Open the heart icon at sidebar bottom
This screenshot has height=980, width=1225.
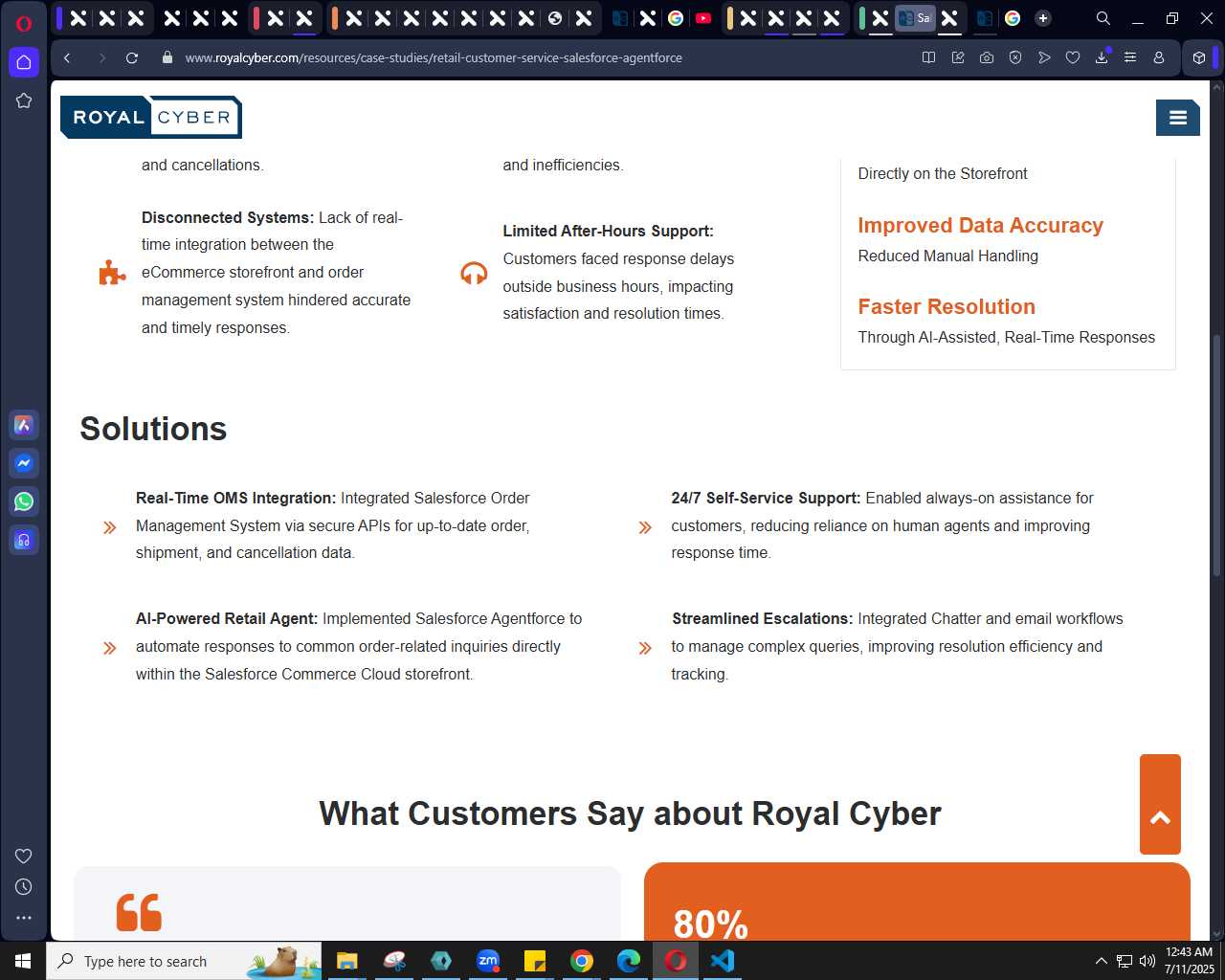[x=24, y=856]
